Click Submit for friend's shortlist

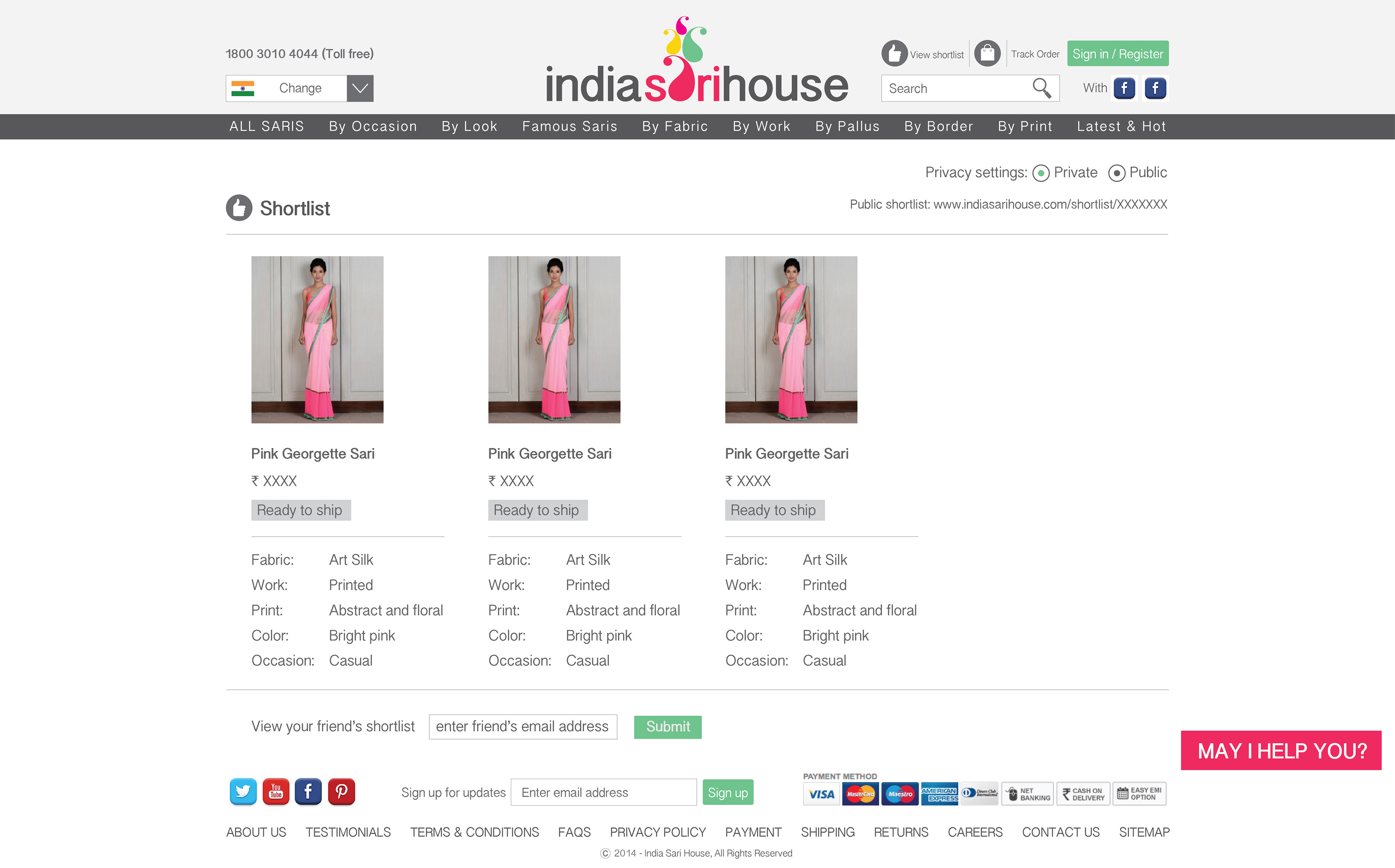pyautogui.click(x=667, y=727)
